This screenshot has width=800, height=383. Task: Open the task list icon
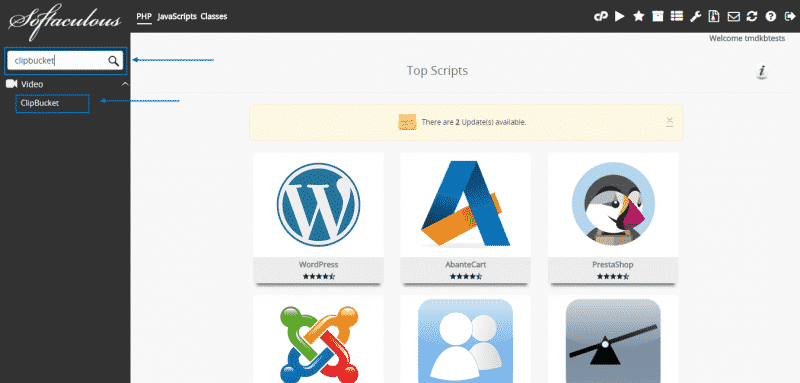coord(677,16)
